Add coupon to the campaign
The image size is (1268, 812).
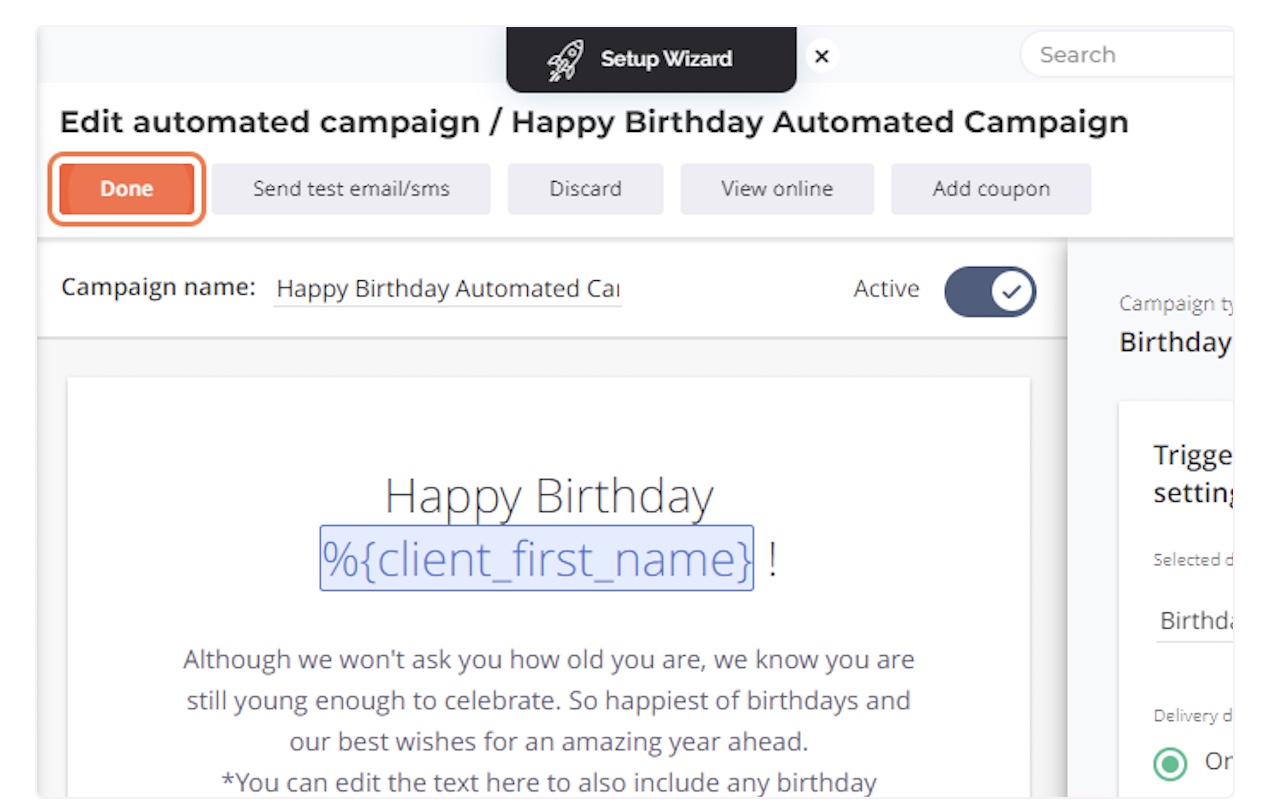tap(991, 189)
